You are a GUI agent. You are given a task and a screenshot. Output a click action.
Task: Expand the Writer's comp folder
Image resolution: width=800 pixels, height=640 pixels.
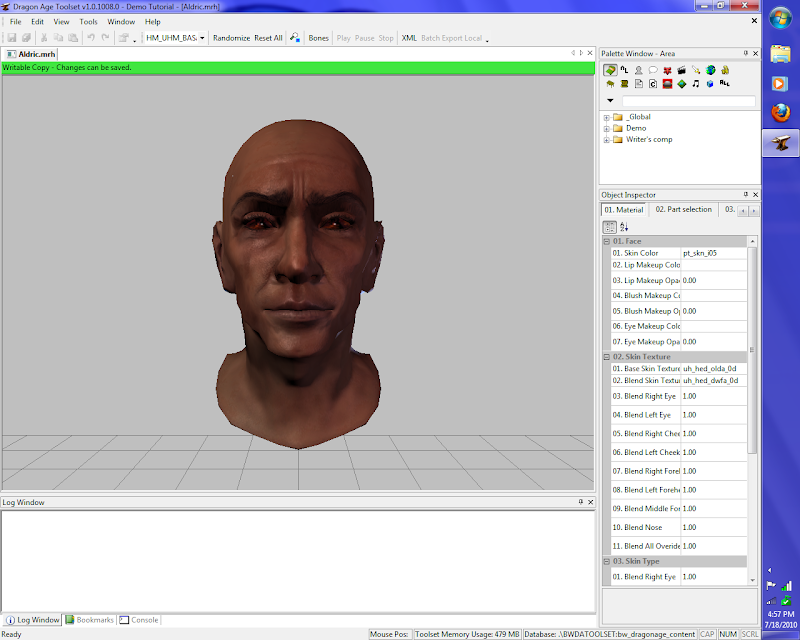(x=607, y=140)
